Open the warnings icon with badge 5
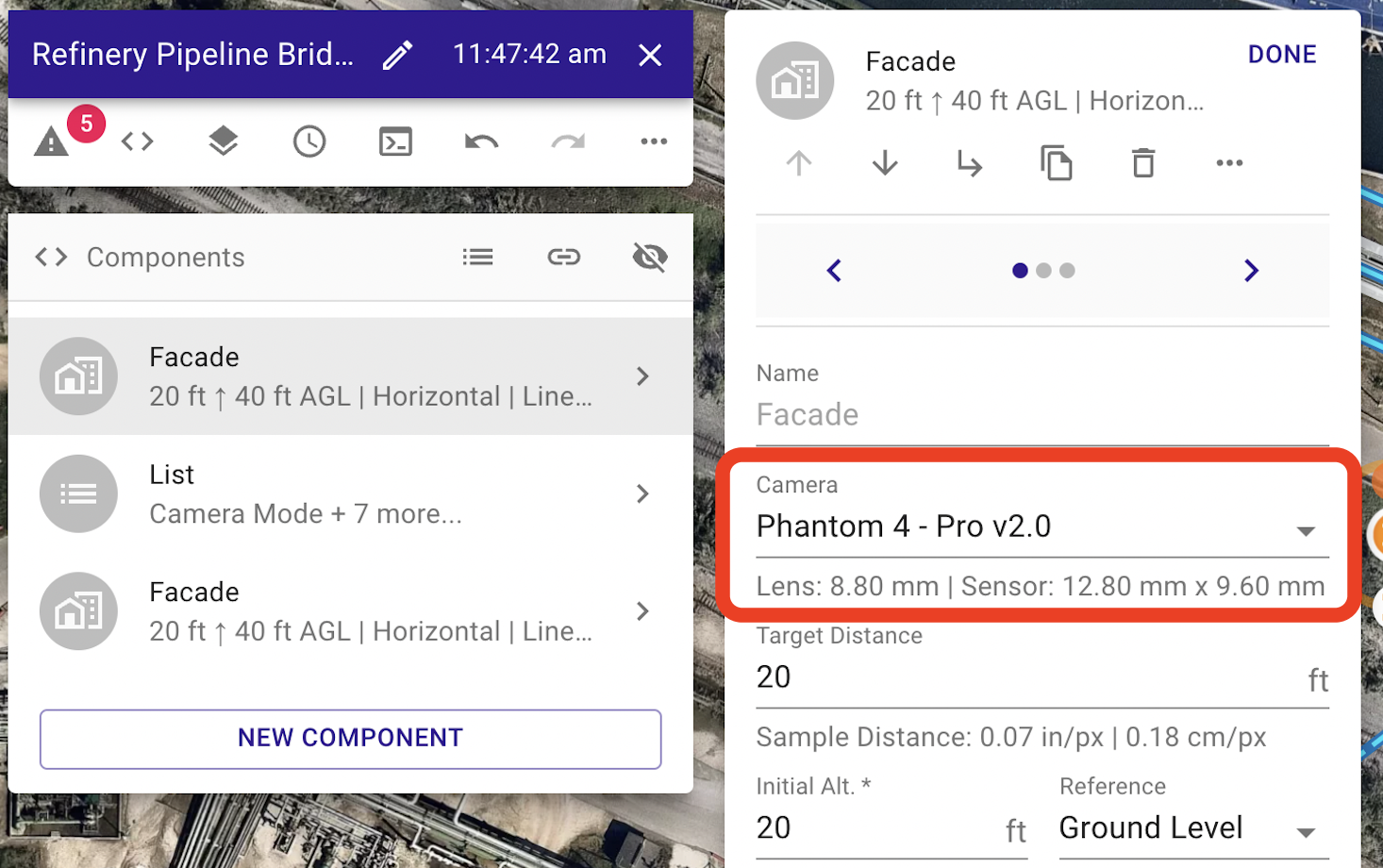This screenshot has width=1383, height=868. click(x=54, y=142)
